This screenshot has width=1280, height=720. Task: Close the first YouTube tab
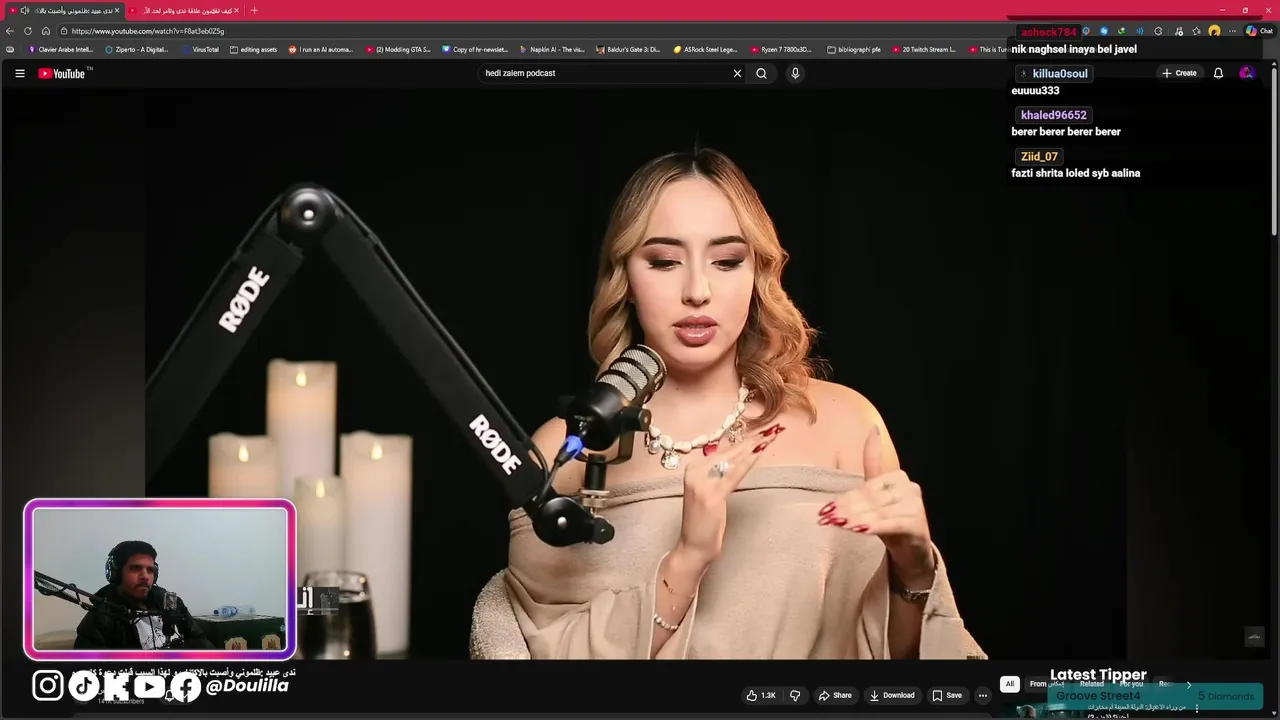tap(117, 10)
